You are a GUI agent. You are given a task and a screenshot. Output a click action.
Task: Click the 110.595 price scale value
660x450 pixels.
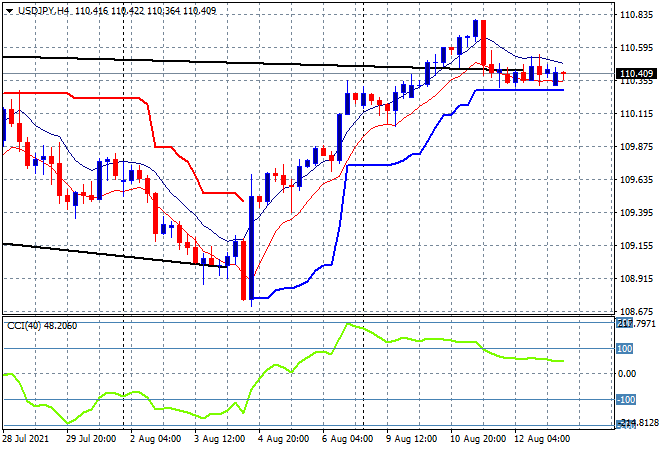636,48
